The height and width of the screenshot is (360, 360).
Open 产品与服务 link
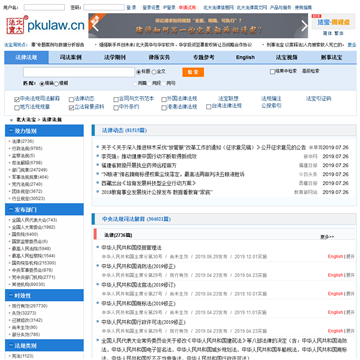(x=280, y=7)
